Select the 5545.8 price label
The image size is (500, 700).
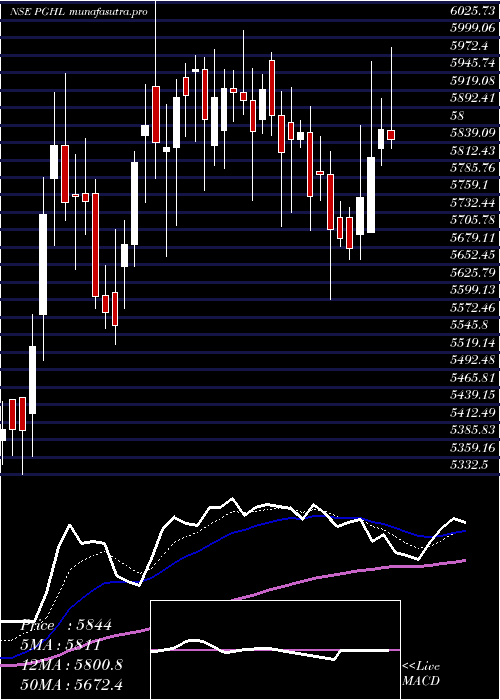click(x=468, y=325)
